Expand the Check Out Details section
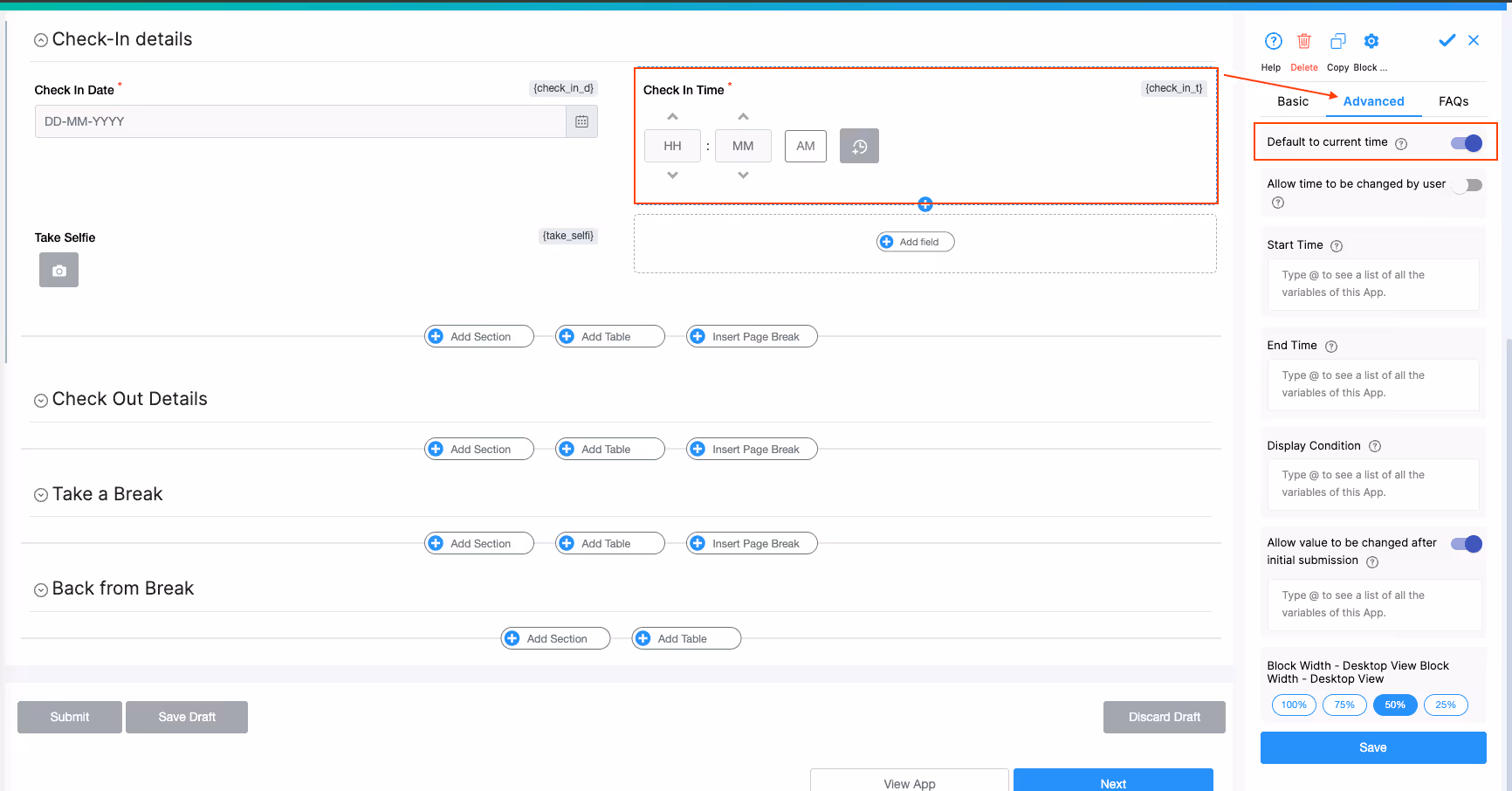Viewport: 1512px width, 791px height. pyautogui.click(x=41, y=401)
